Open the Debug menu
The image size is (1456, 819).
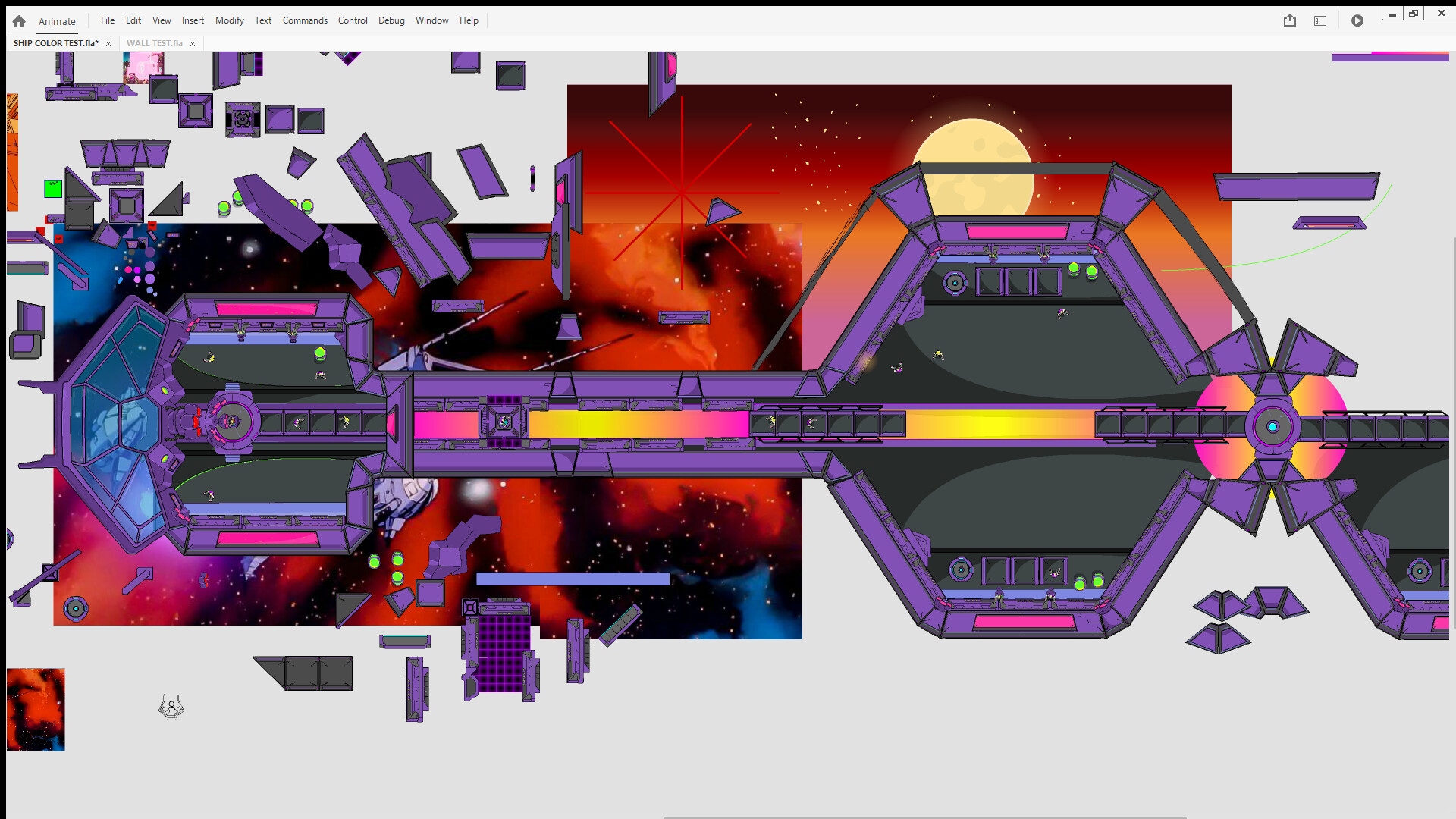(391, 20)
